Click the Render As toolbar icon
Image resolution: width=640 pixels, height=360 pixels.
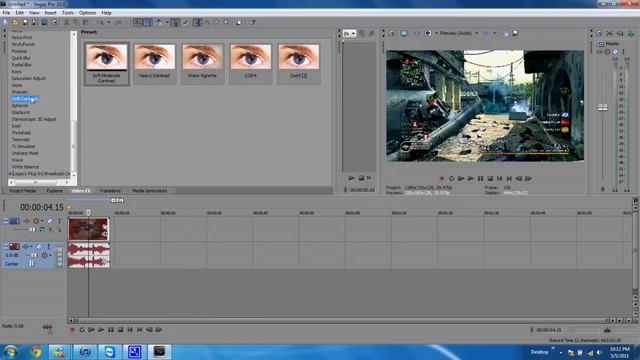coord(44,22)
